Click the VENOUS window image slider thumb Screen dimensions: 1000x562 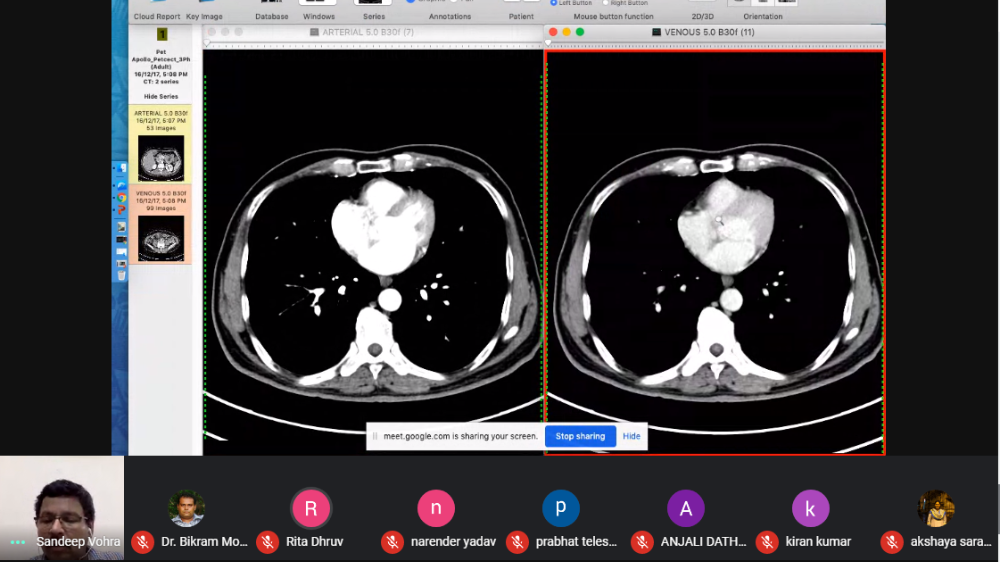tap(548, 43)
